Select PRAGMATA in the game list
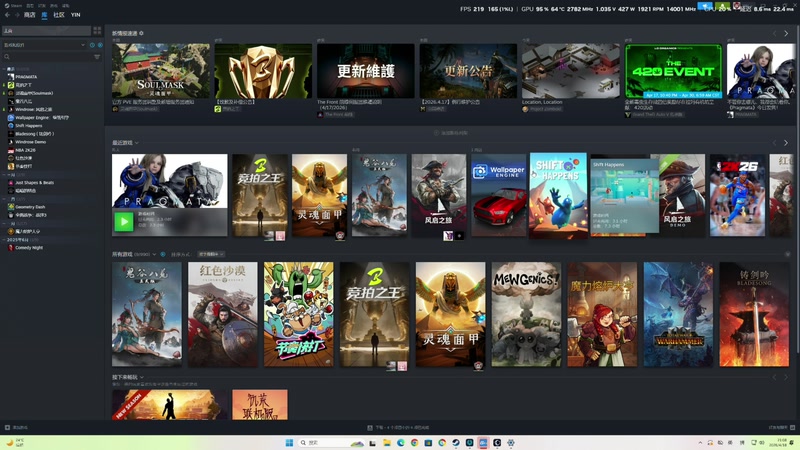Screen dimensions: 800x450 (x=26, y=77)
